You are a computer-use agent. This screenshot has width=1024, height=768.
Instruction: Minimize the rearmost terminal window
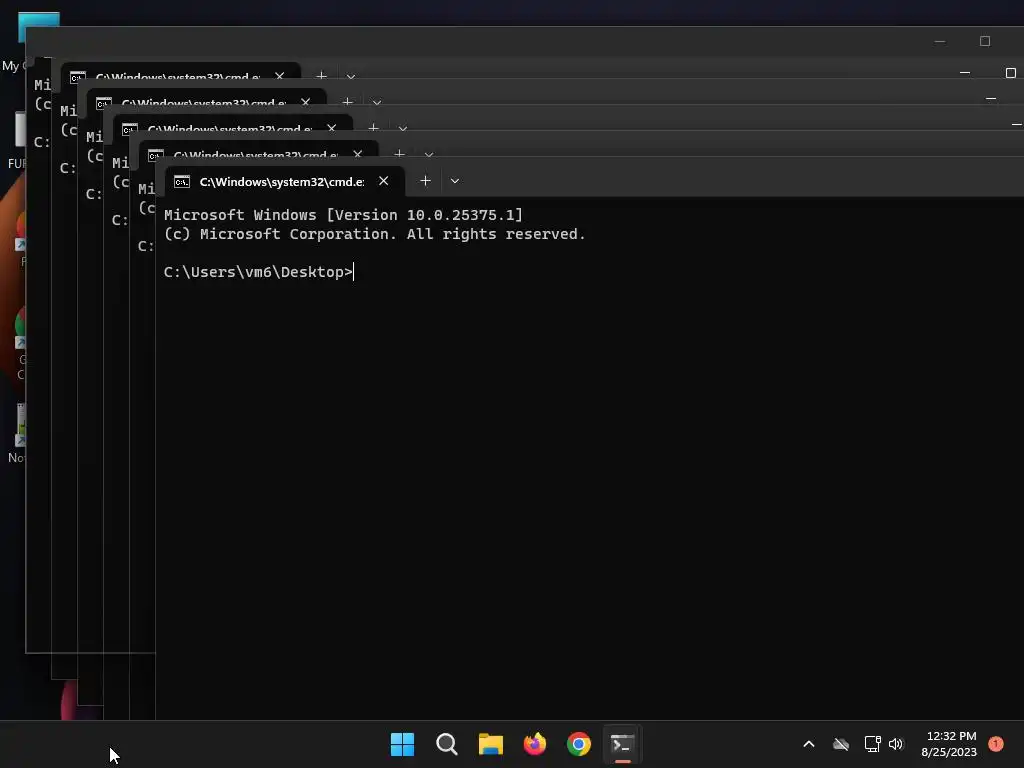coord(940,41)
